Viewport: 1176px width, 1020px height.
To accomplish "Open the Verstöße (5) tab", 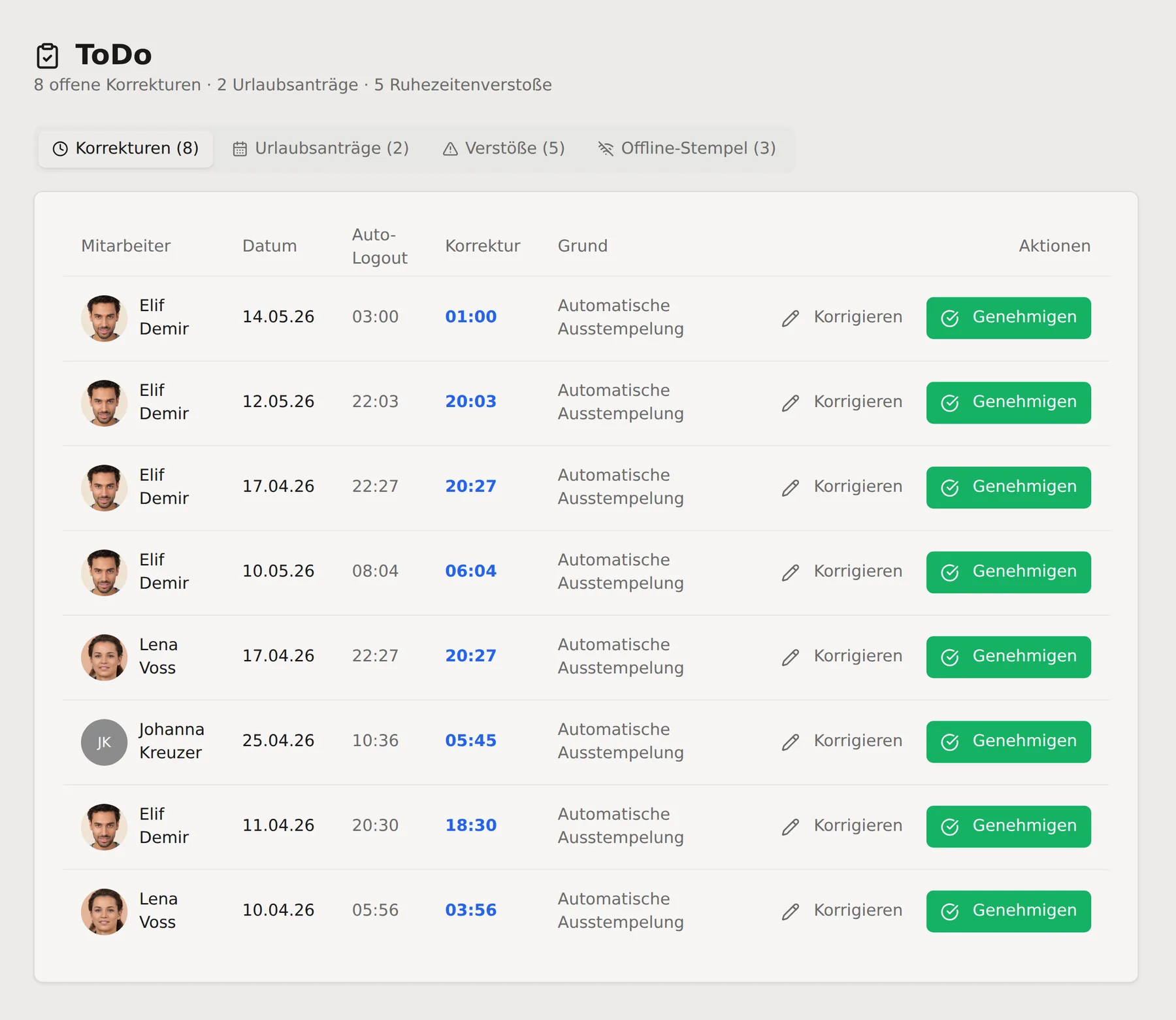I will [504, 149].
